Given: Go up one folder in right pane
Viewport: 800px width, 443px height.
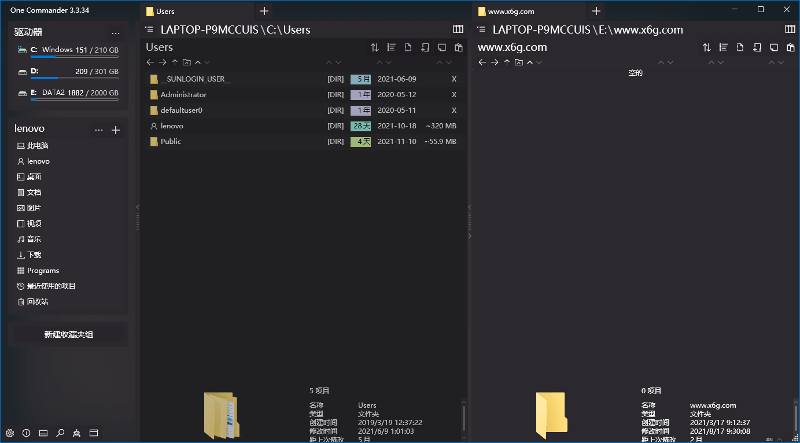Looking at the screenshot, I should [506, 62].
